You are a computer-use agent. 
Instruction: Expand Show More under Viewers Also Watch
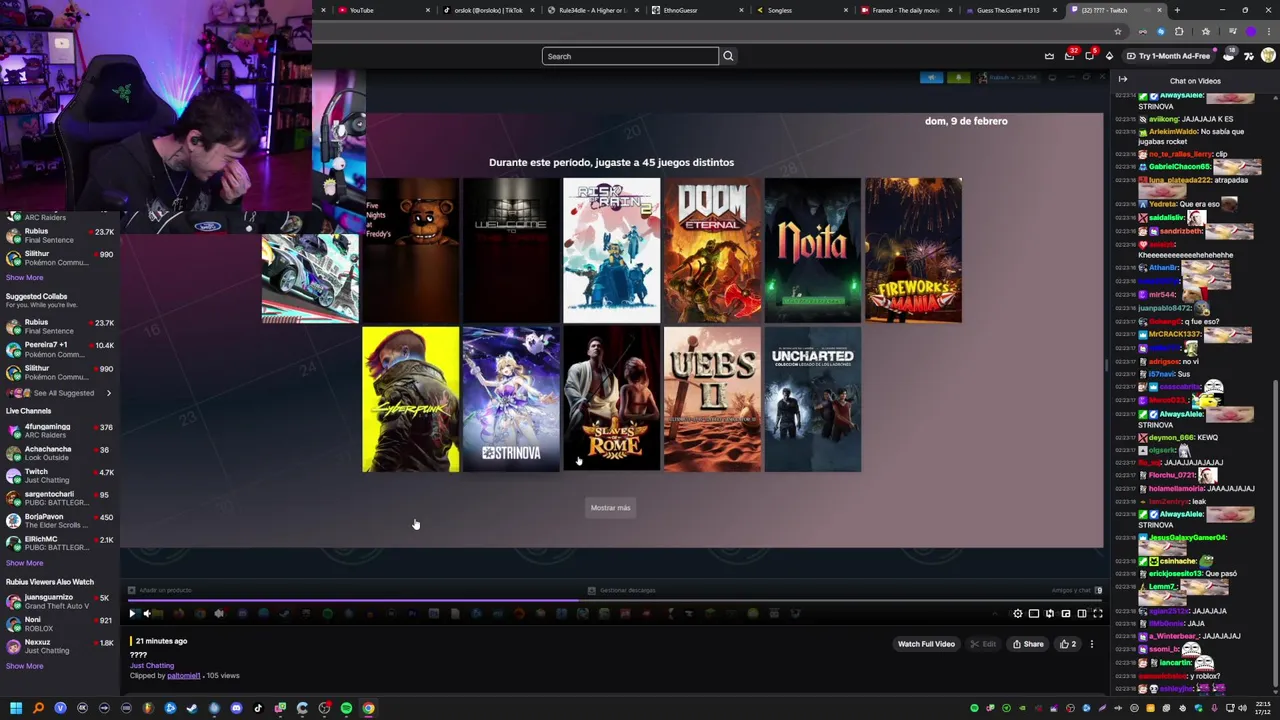pyautogui.click(x=25, y=666)
